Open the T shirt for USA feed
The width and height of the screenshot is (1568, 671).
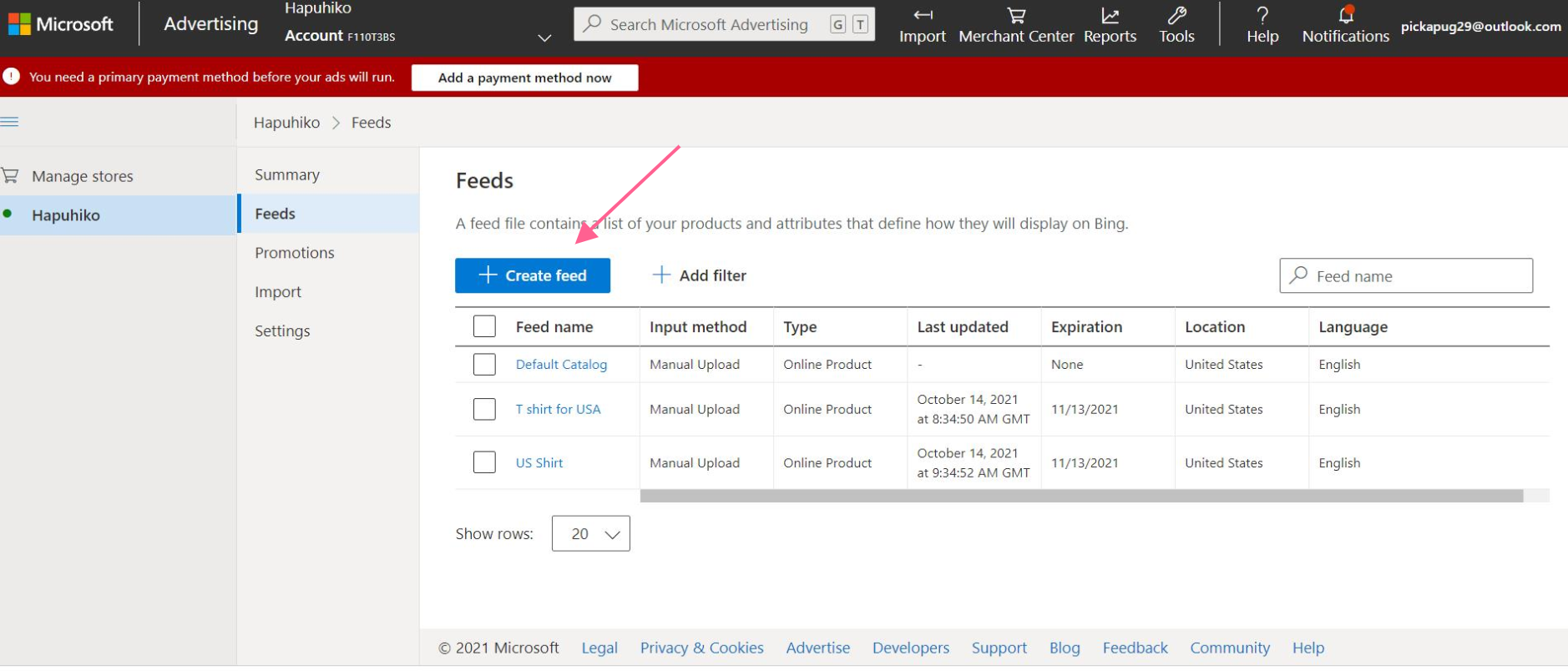558,409
